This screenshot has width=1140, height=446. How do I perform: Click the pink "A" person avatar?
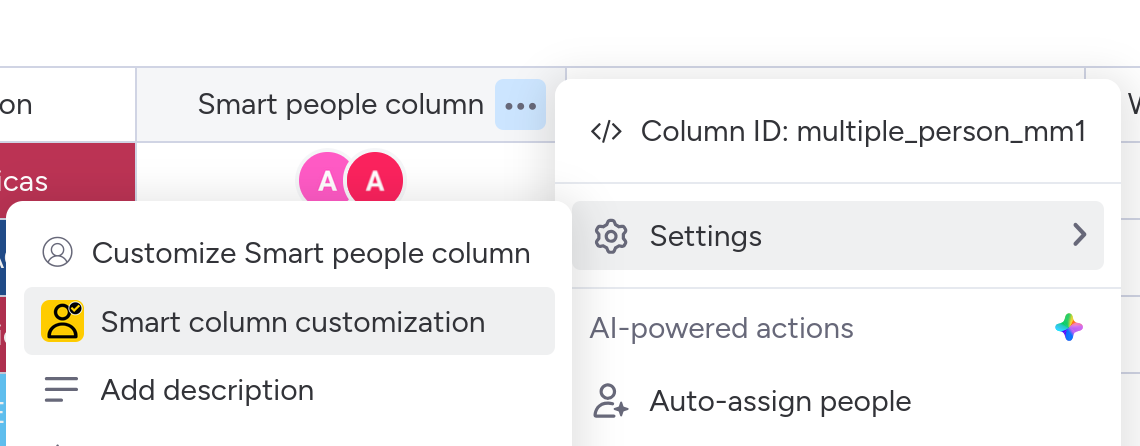click(x=324, y=181)
